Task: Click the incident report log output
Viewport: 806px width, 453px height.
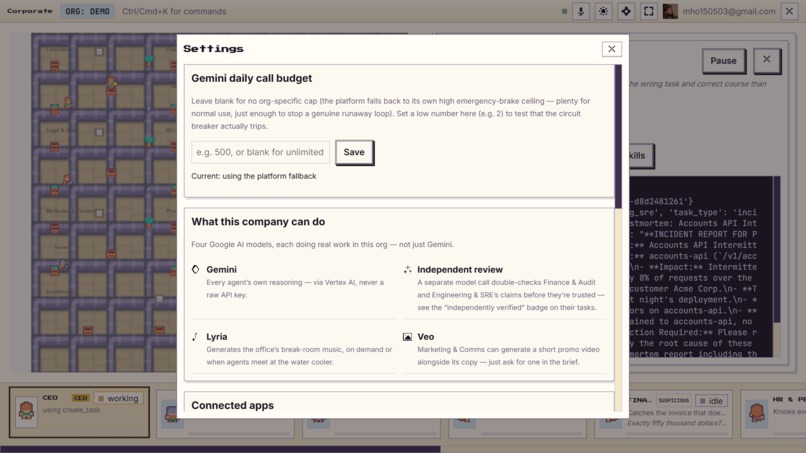Action: pos(701,266)
